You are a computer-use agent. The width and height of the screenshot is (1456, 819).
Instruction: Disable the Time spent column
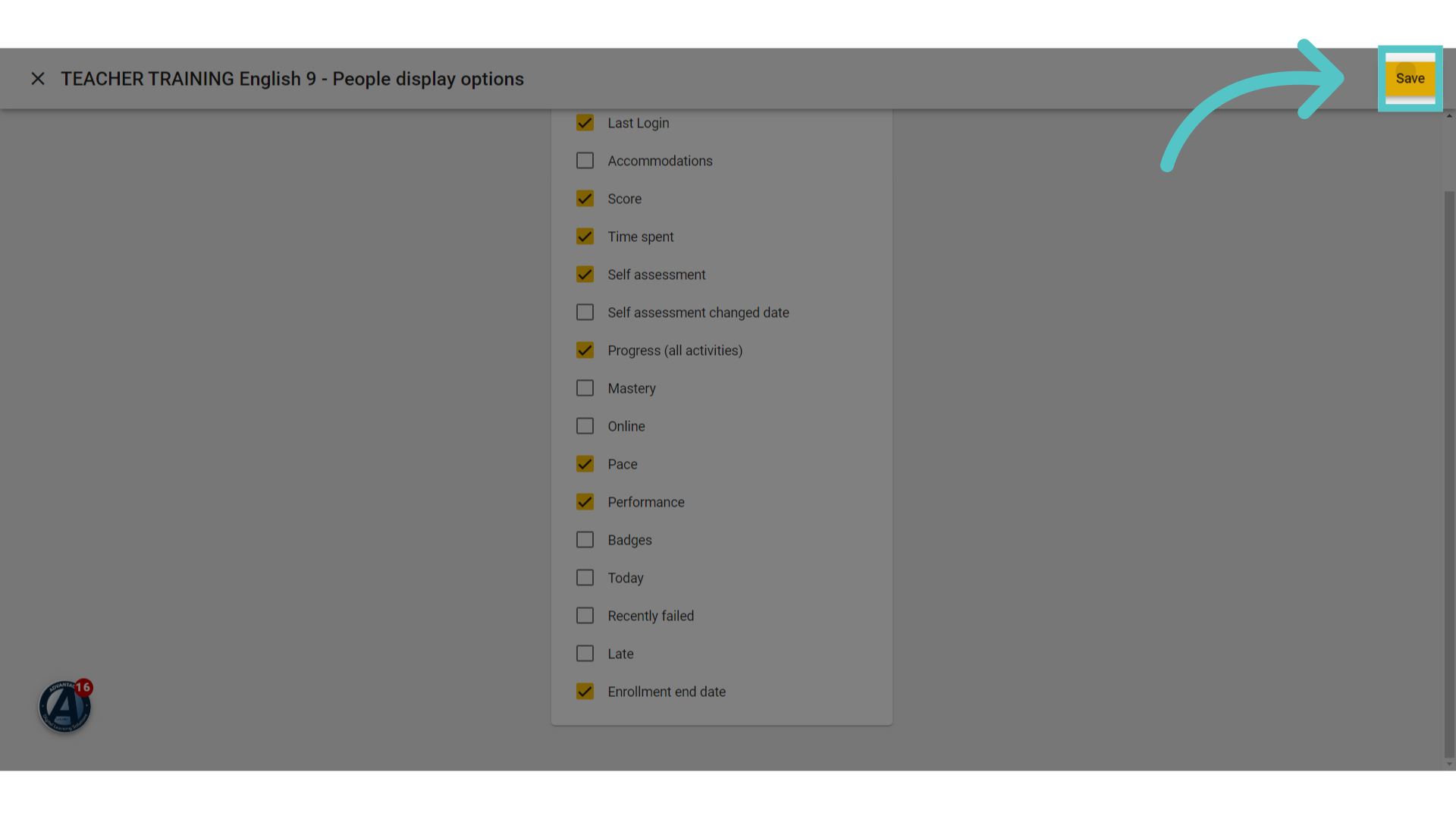click(x=585, y=237)
